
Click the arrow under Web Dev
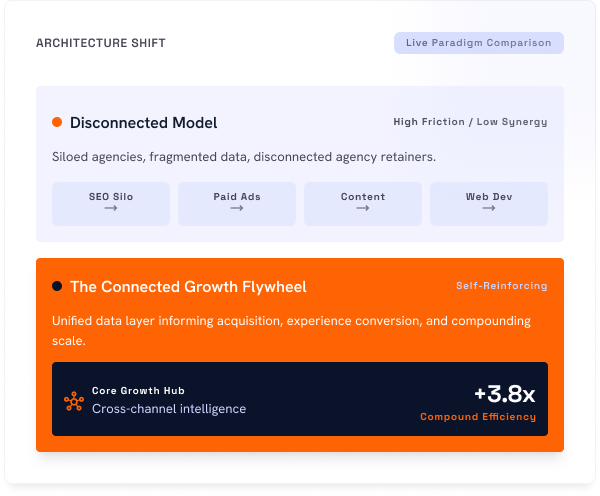pyautogui.click(x=489, y=208)
